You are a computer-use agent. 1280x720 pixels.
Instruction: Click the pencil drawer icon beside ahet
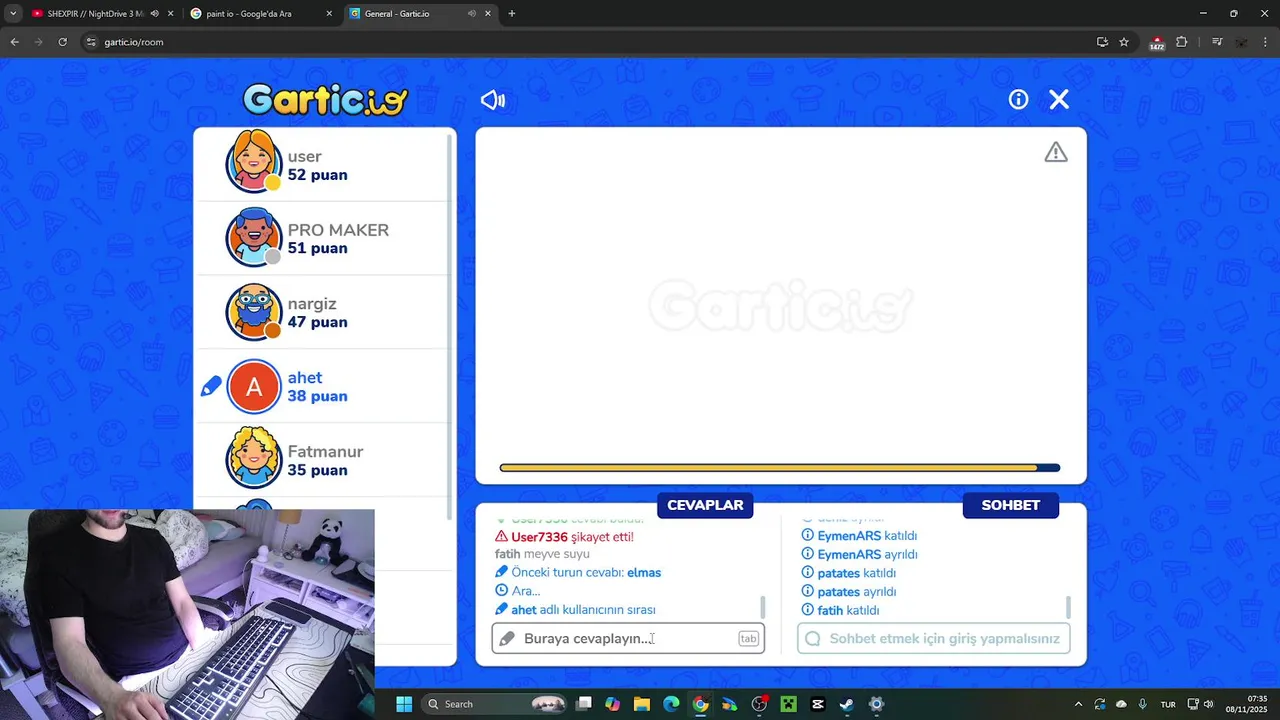211,386
